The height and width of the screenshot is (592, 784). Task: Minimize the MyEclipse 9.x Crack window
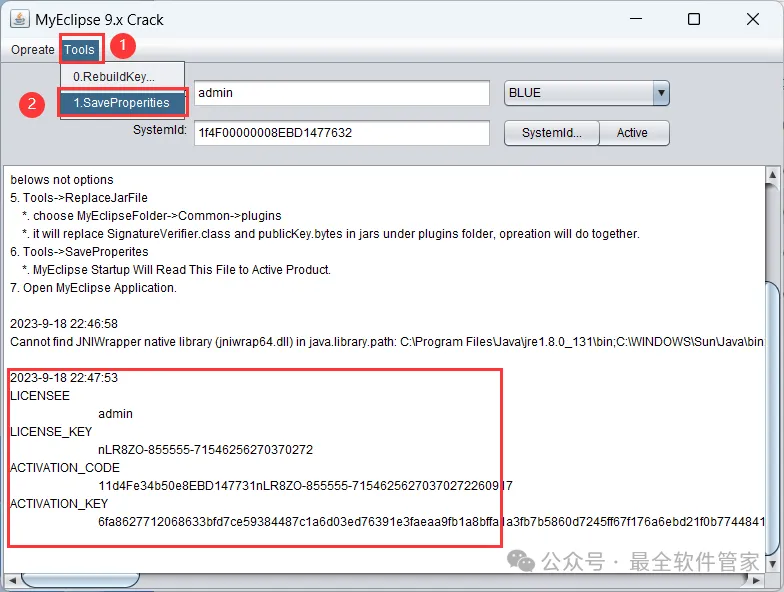636,19
